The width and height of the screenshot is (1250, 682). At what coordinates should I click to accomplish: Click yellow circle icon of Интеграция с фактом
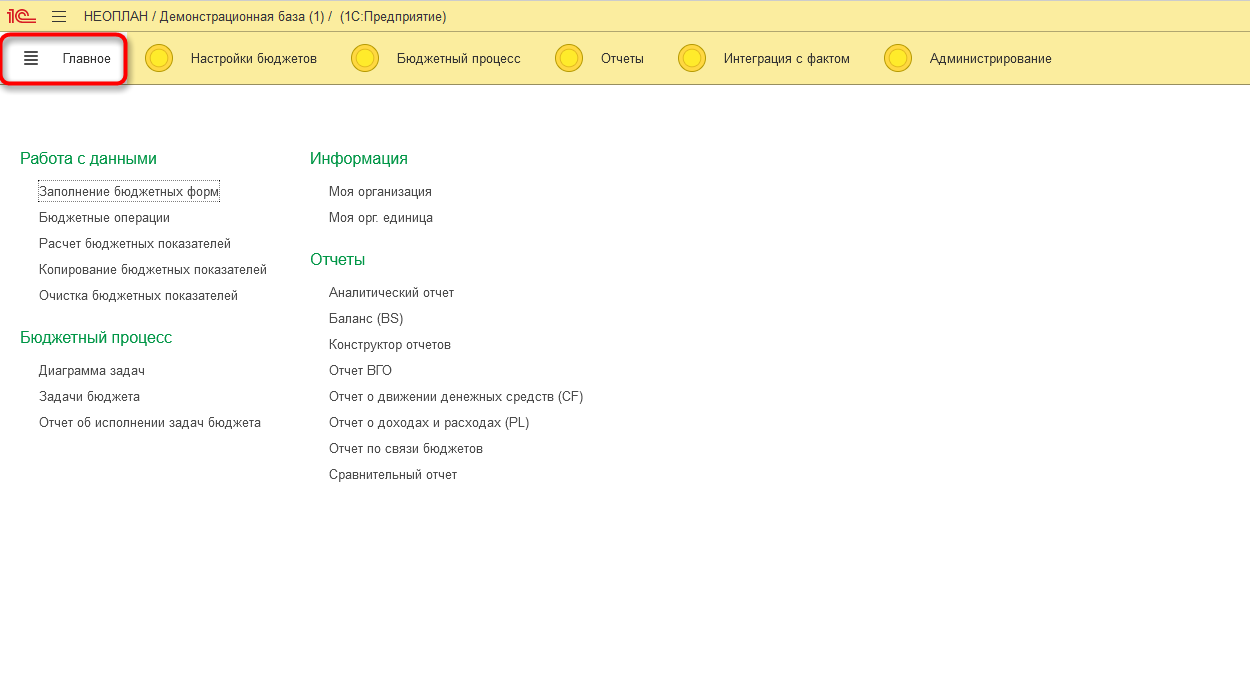pos(692,58)
